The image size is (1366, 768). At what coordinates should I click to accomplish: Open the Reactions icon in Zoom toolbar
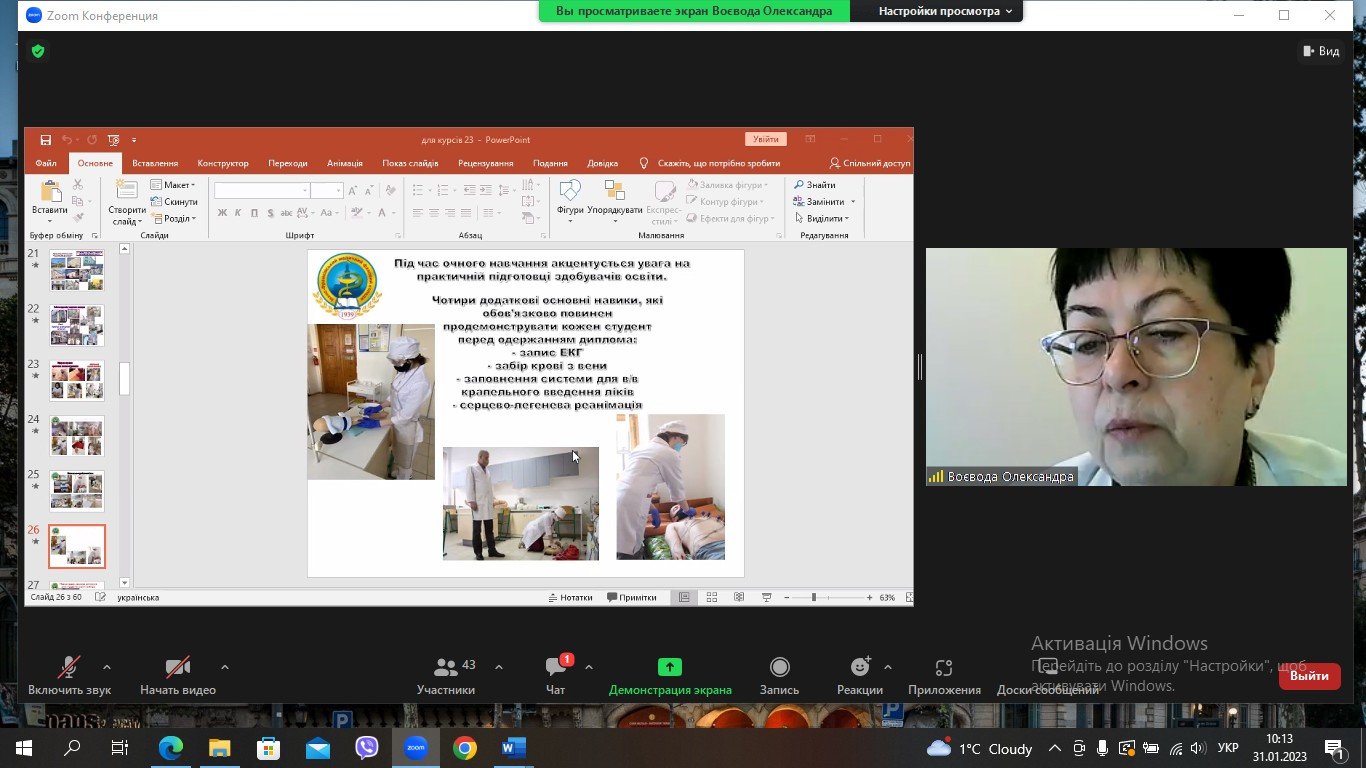[x=859, y=668]
